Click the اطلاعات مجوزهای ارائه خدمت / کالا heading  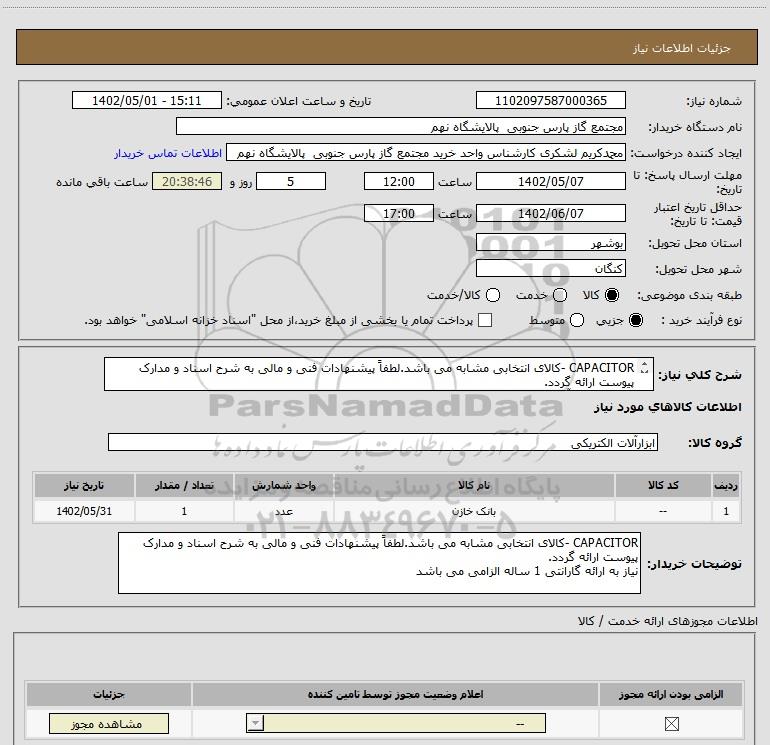(667, 621)
